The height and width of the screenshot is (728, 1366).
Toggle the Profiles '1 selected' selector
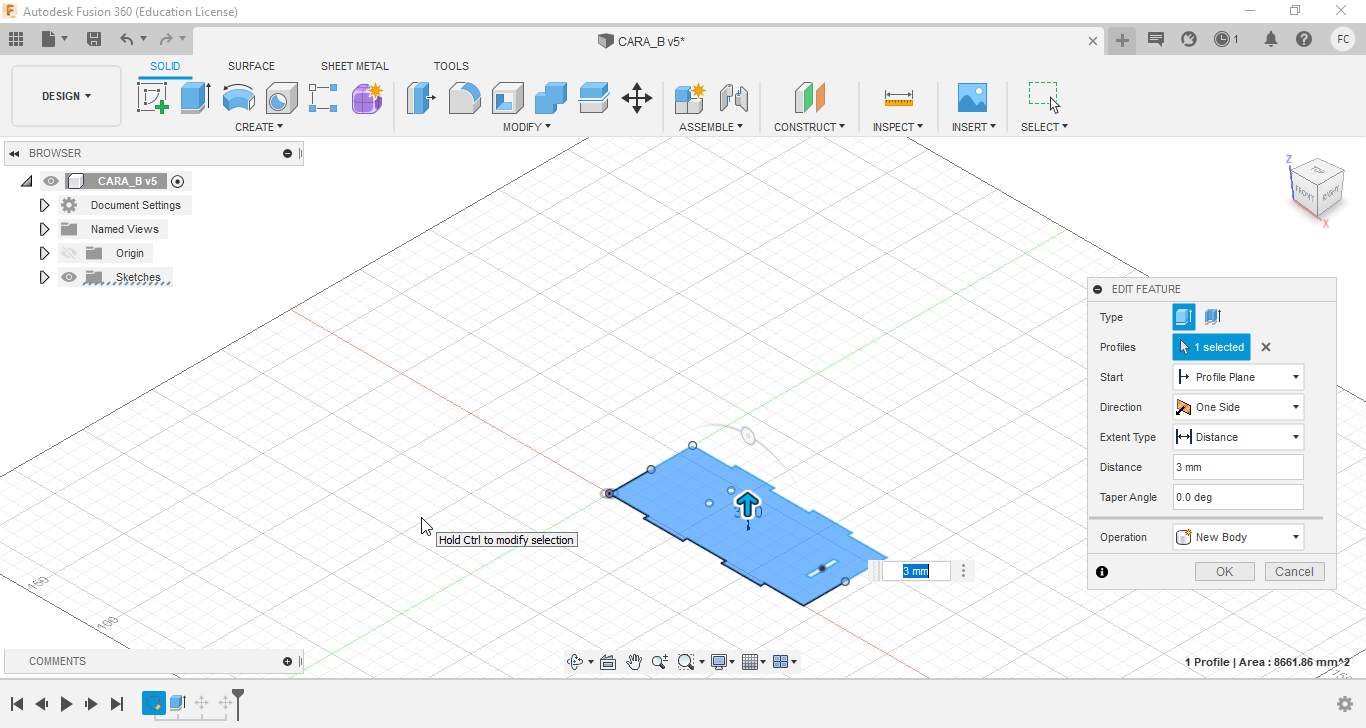pyautogui.click(x=1212, y=347)
